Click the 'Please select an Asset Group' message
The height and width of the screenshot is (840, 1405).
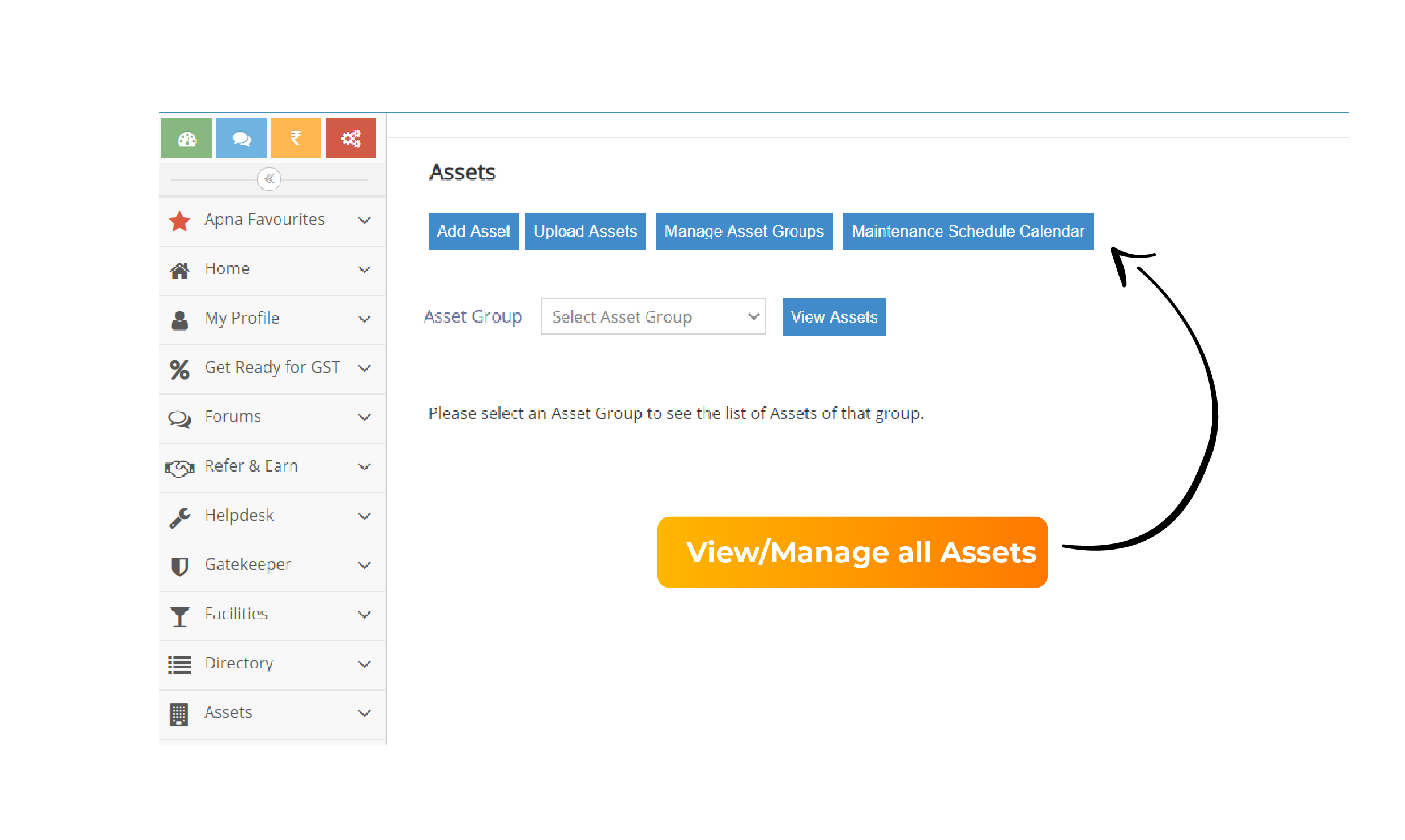click(x=676, y=414)
